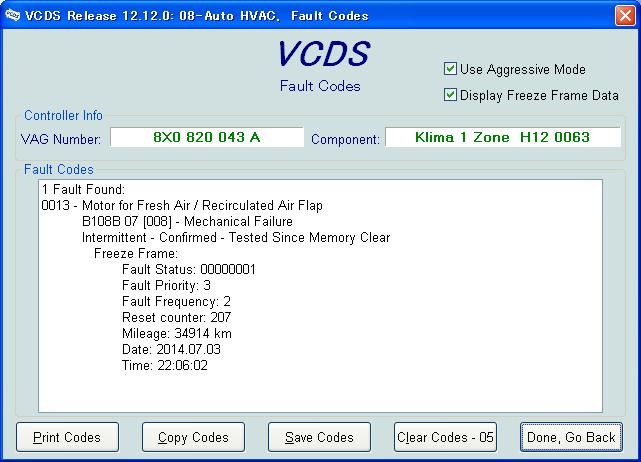Click the Intermittent - Confirmed status line

(236, 237)
